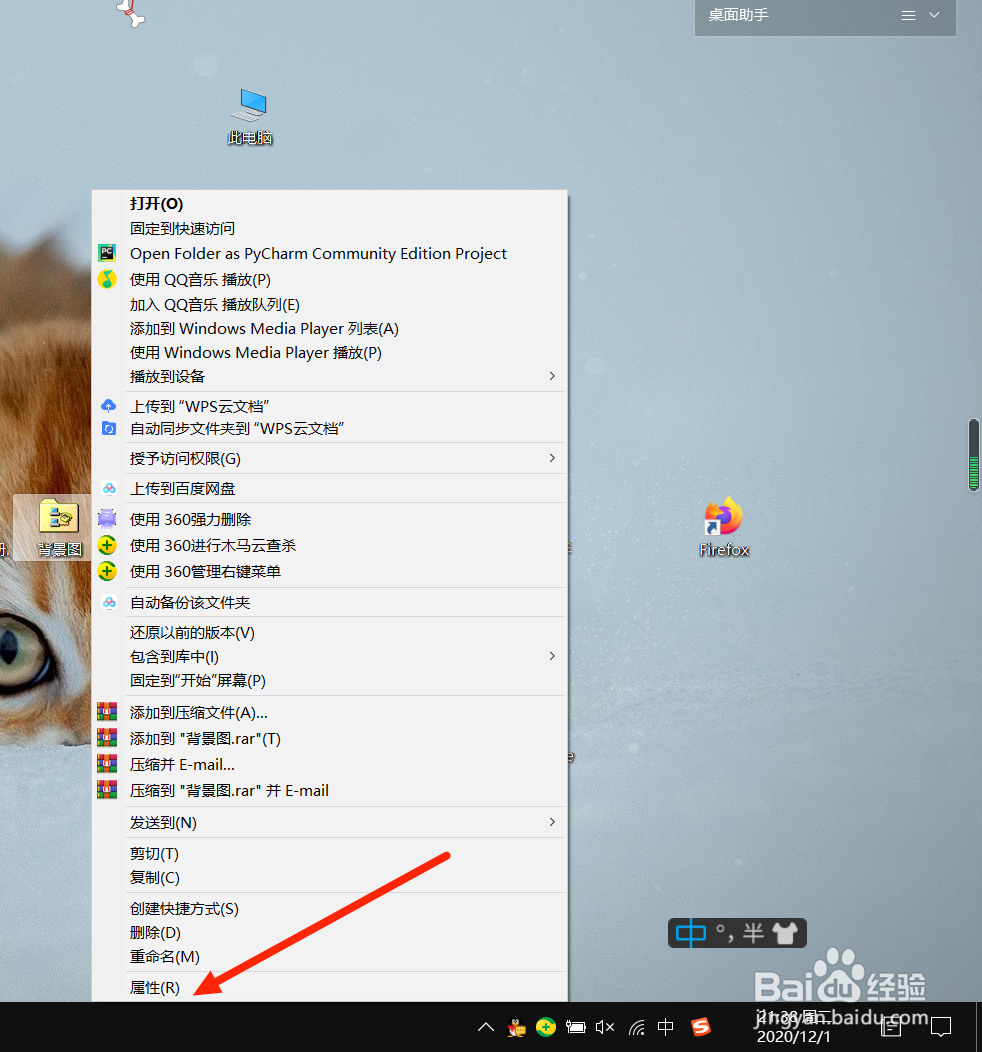This screenshot has height=1052, width=982.
Task: Click the 360 icon beside 管理右键菜单
Action: [107, 571]
